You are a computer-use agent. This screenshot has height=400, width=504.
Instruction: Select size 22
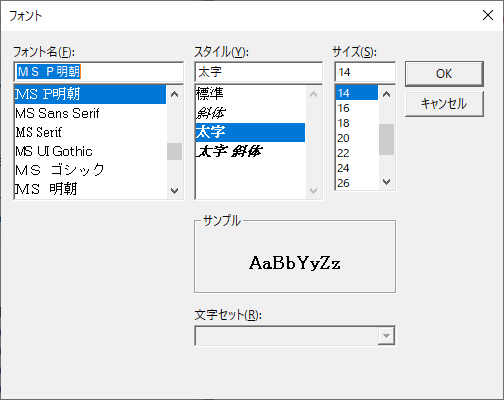coord(357,153)
